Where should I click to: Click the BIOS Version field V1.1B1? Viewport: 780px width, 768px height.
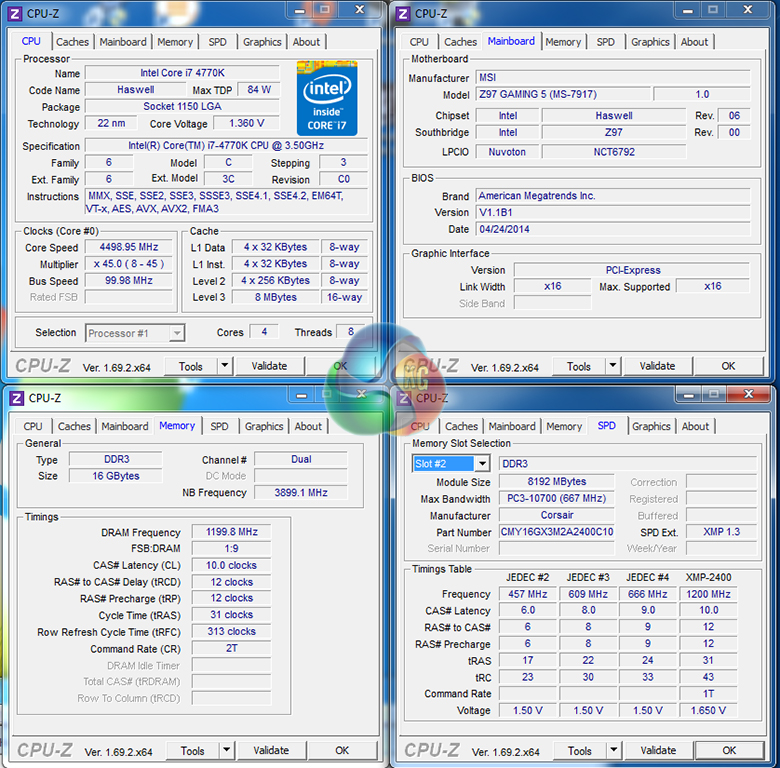[x=611, y=212]
